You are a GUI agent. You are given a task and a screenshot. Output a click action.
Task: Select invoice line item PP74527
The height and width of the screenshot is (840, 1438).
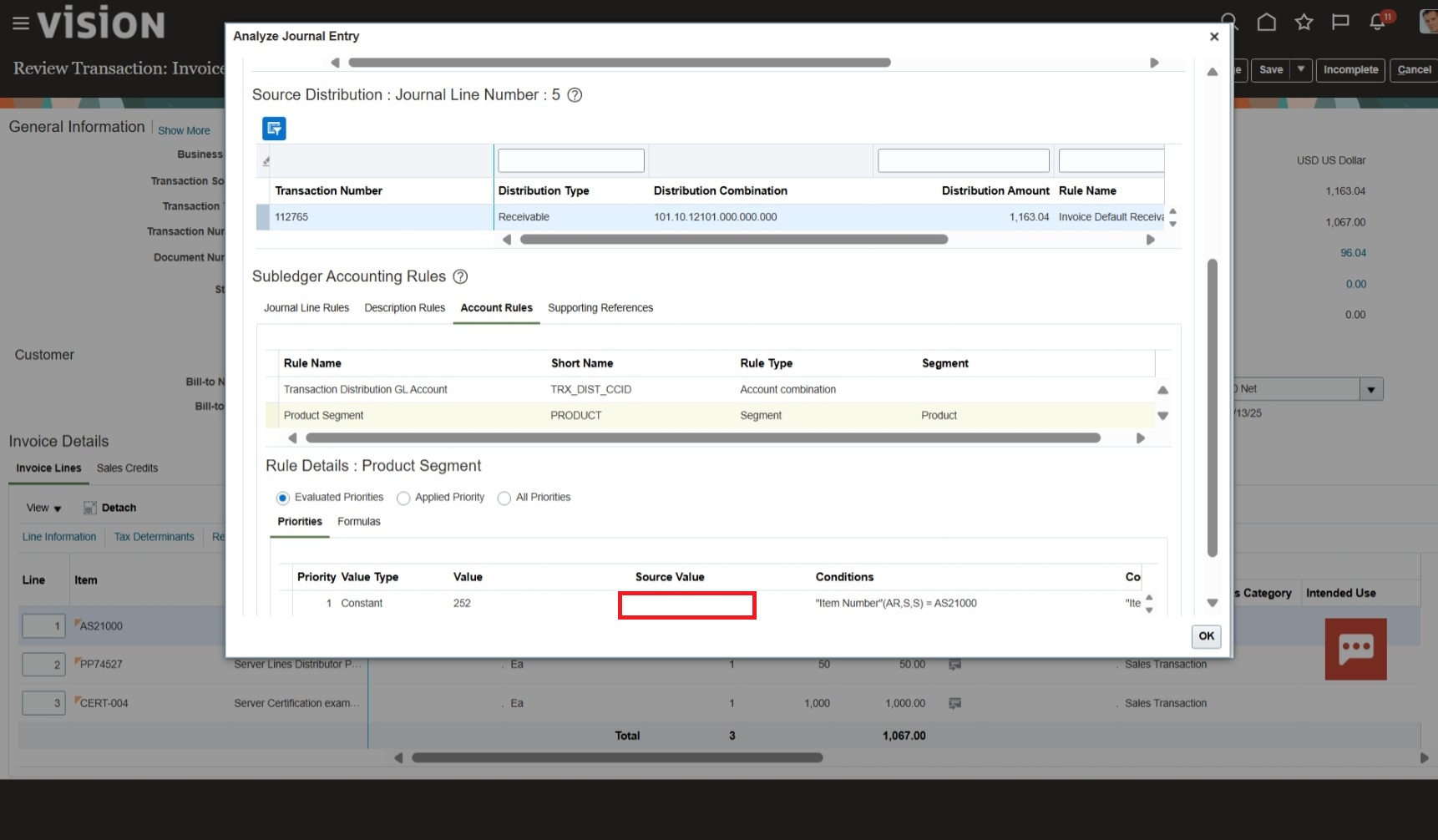(101, 665)
